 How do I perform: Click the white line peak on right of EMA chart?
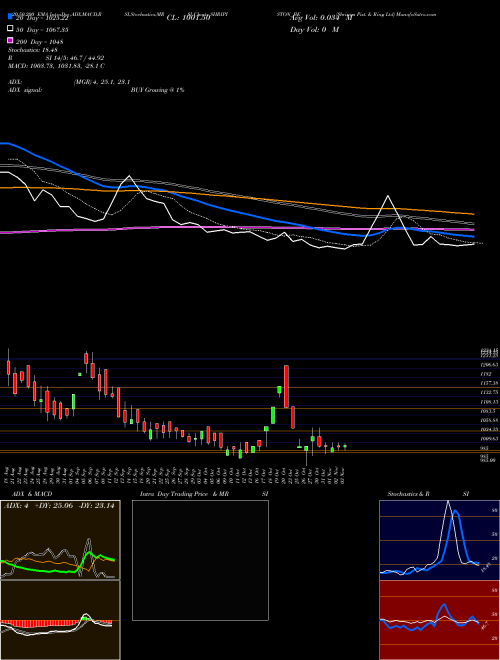[388, 196]
